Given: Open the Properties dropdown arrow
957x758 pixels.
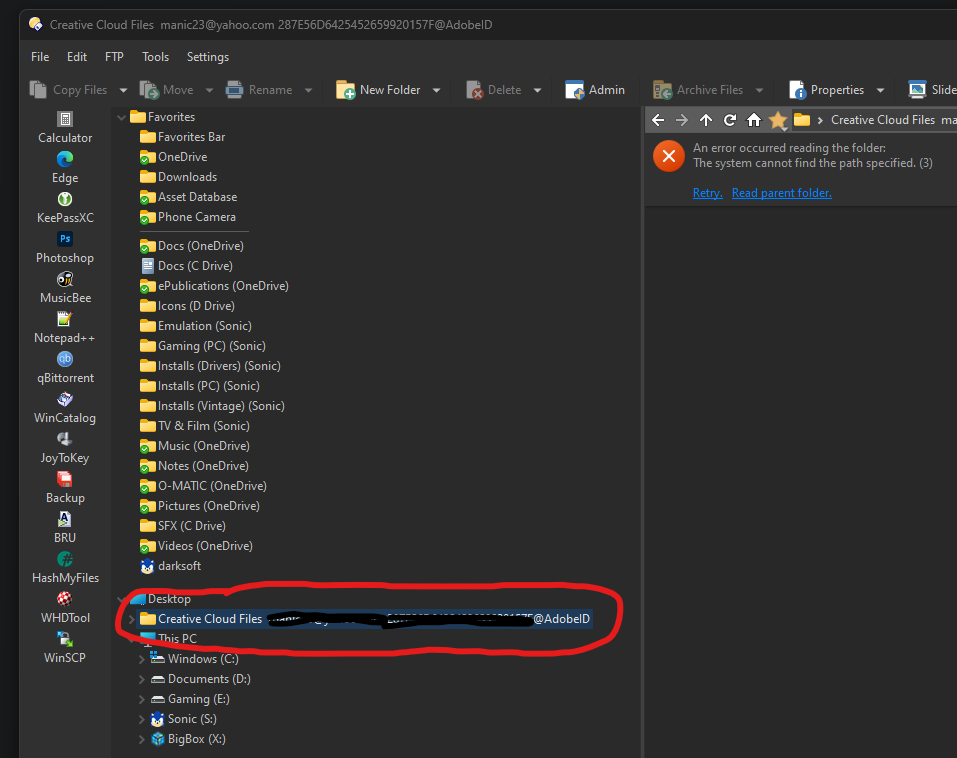Looking at the screenshot, I should click(880, 90).
